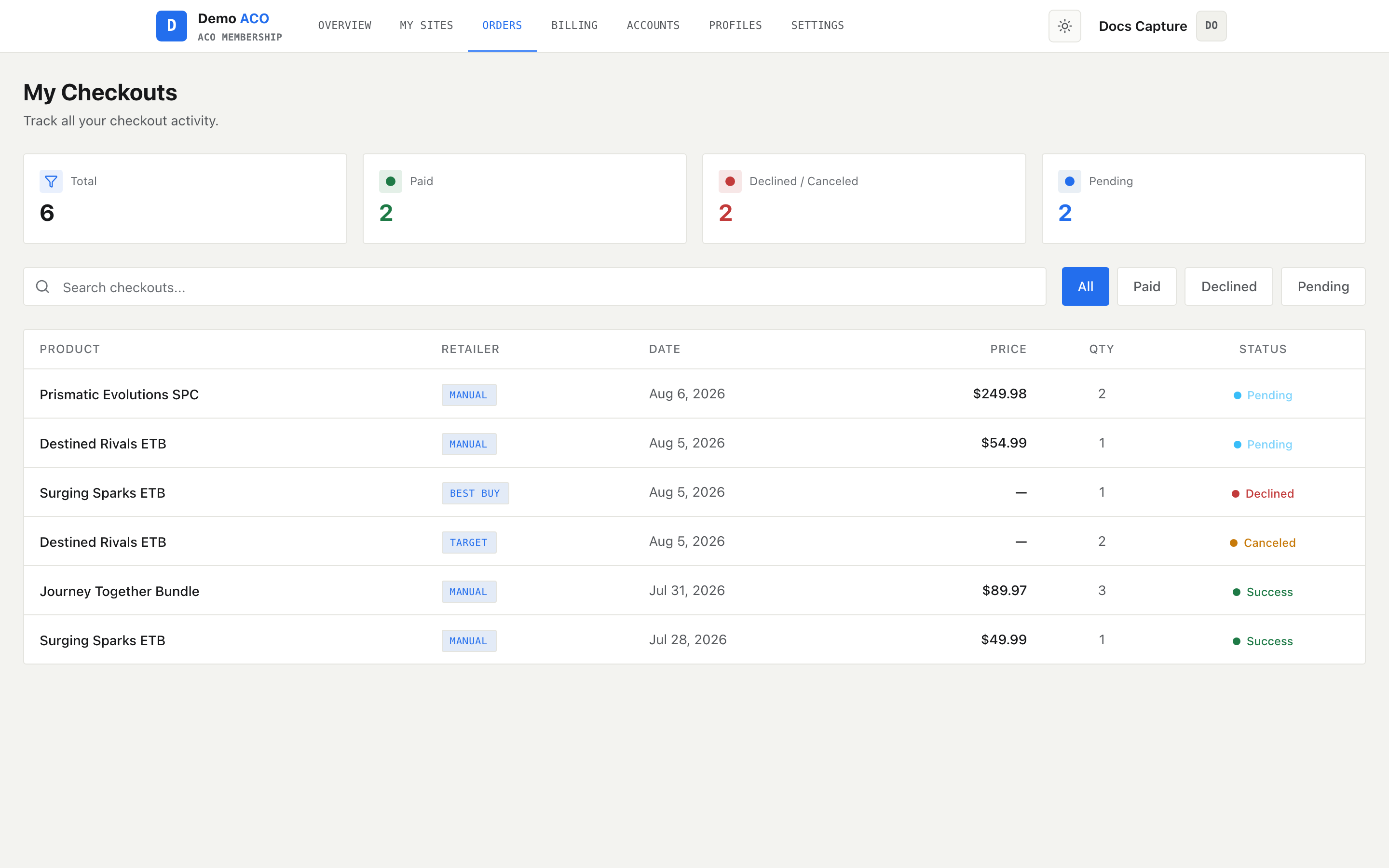
Task: Filter checkouts by Declined
Action: pos(1228,286)
